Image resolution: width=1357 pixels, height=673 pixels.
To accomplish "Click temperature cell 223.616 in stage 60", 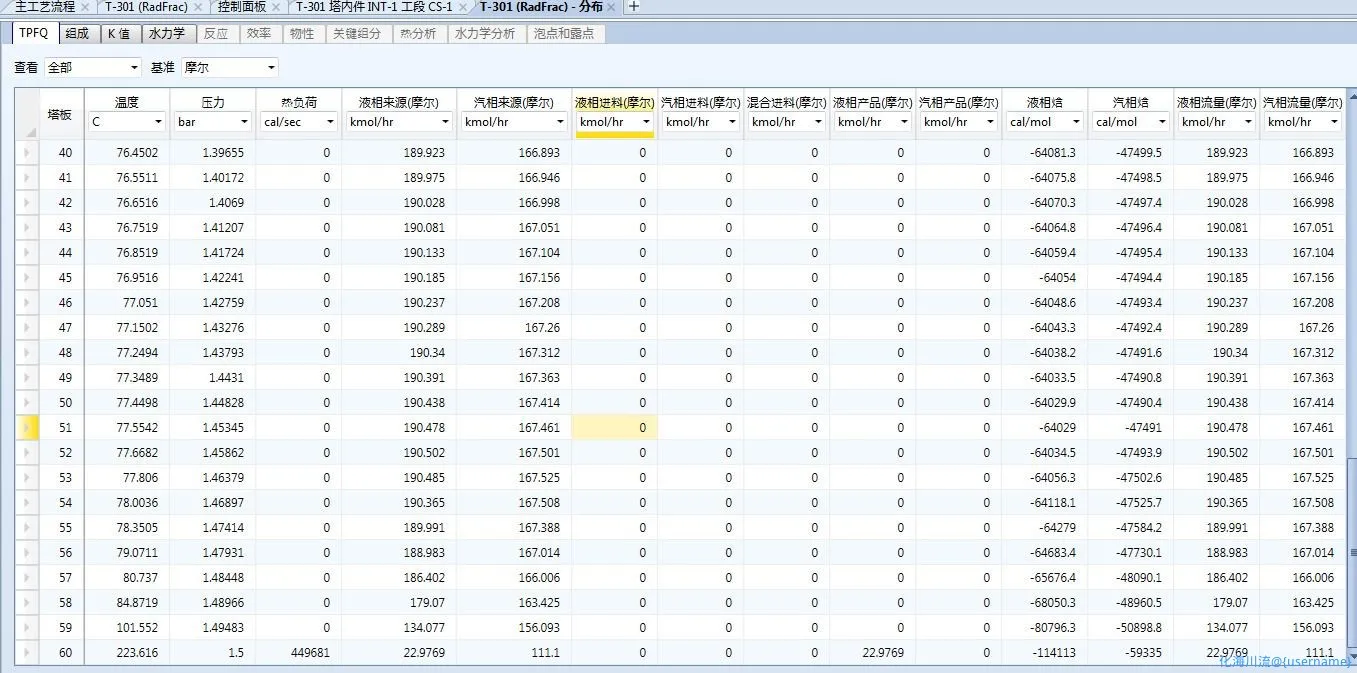I will pos(126,652).
